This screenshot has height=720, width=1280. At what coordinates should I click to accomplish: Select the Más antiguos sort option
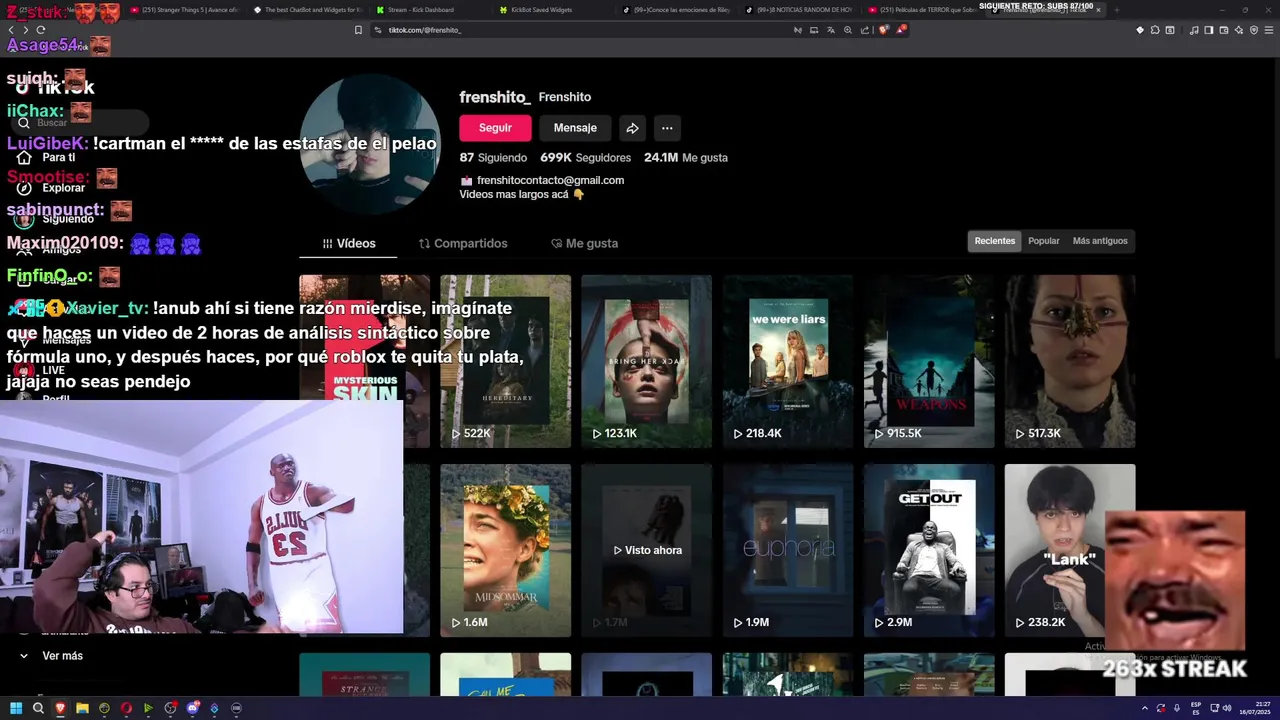(x=1100, y=241)
